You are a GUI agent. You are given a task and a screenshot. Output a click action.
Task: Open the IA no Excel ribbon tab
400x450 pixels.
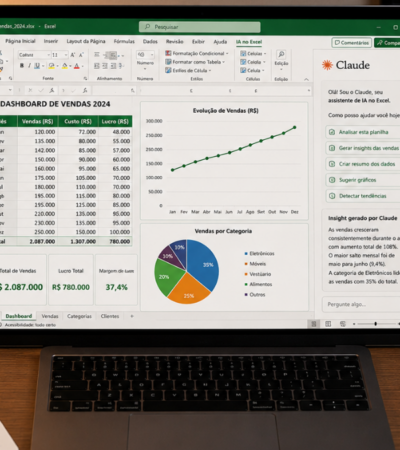249,42
